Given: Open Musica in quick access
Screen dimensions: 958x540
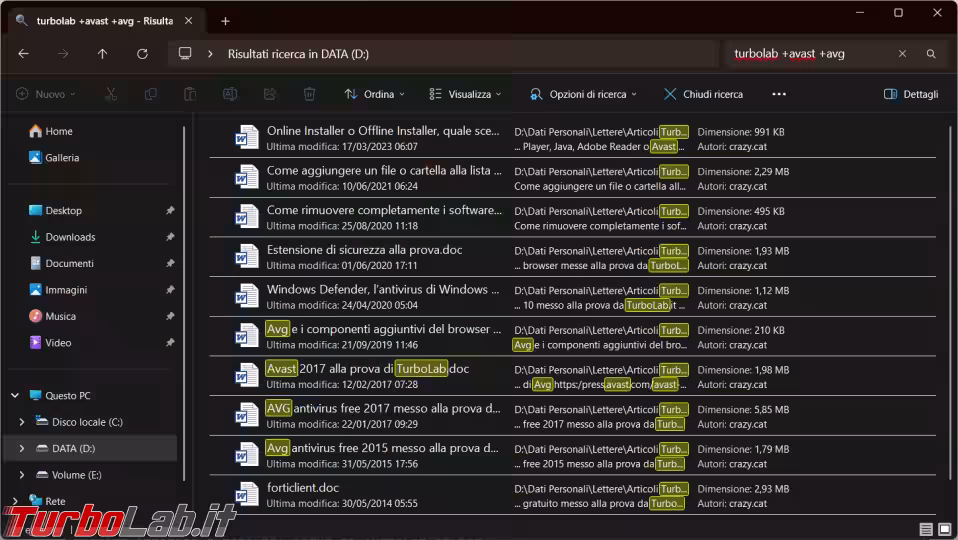Looking at the screenshot, I should coord(53,316).
